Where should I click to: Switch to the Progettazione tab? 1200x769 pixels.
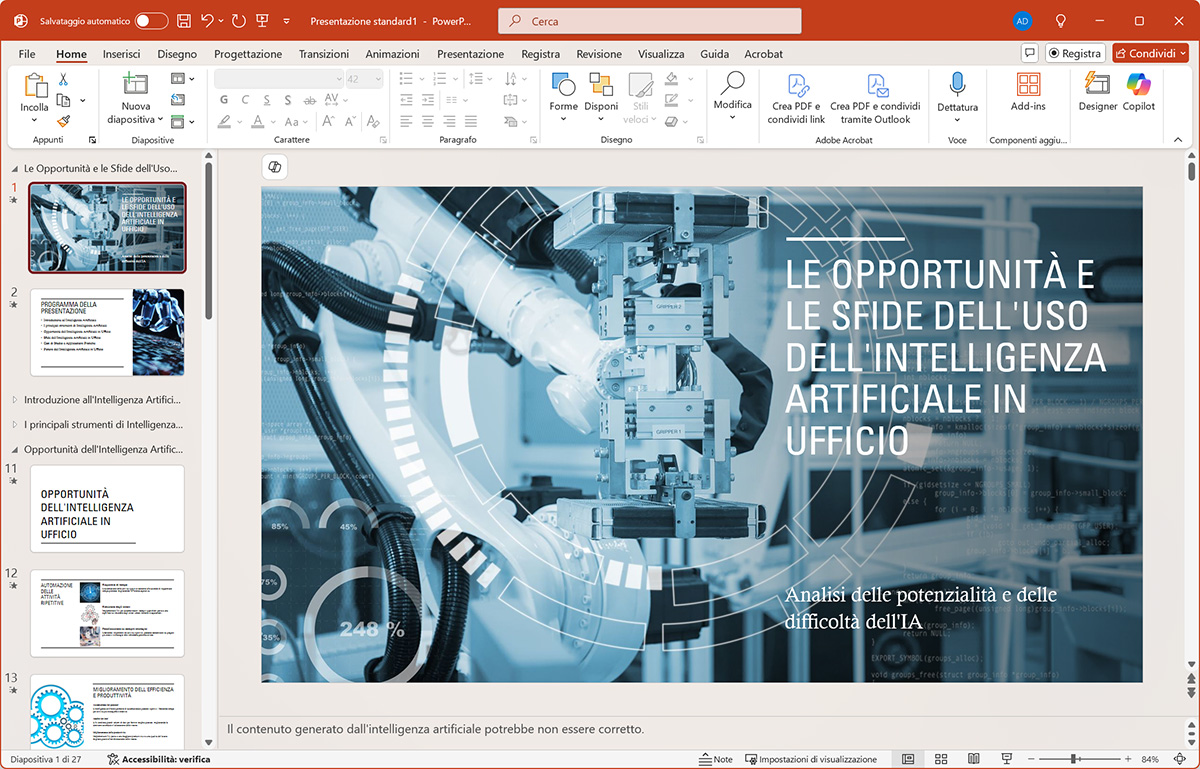click(x=248, y=54)
